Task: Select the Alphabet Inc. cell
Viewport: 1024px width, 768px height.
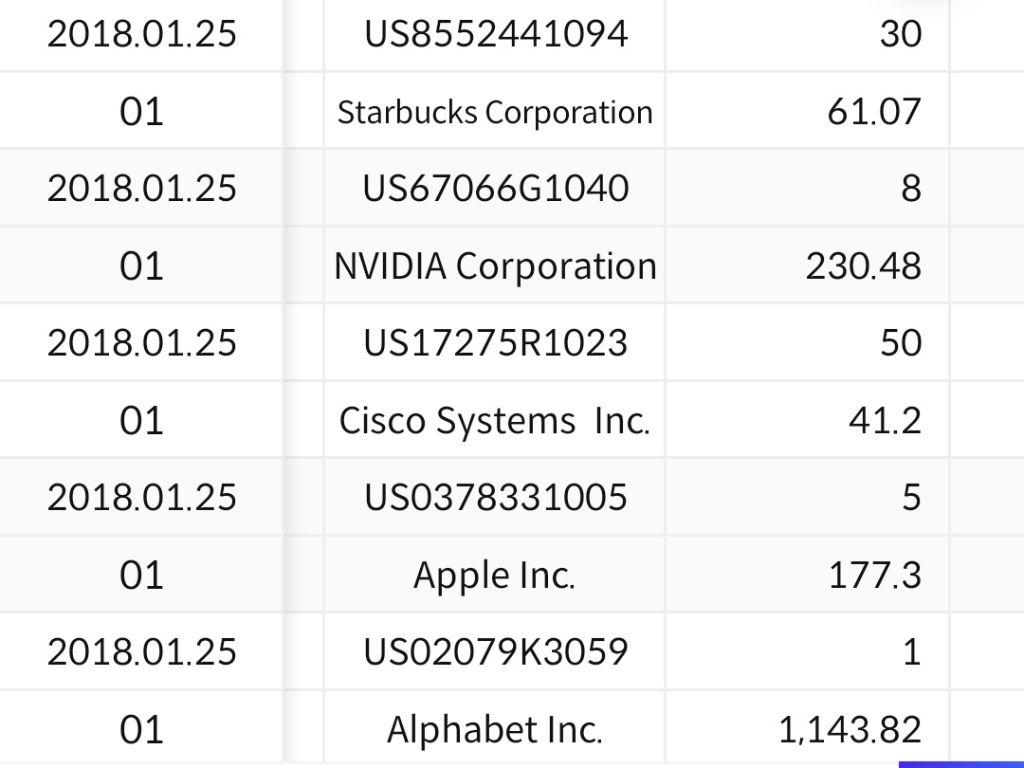Action: pos(495,730)
